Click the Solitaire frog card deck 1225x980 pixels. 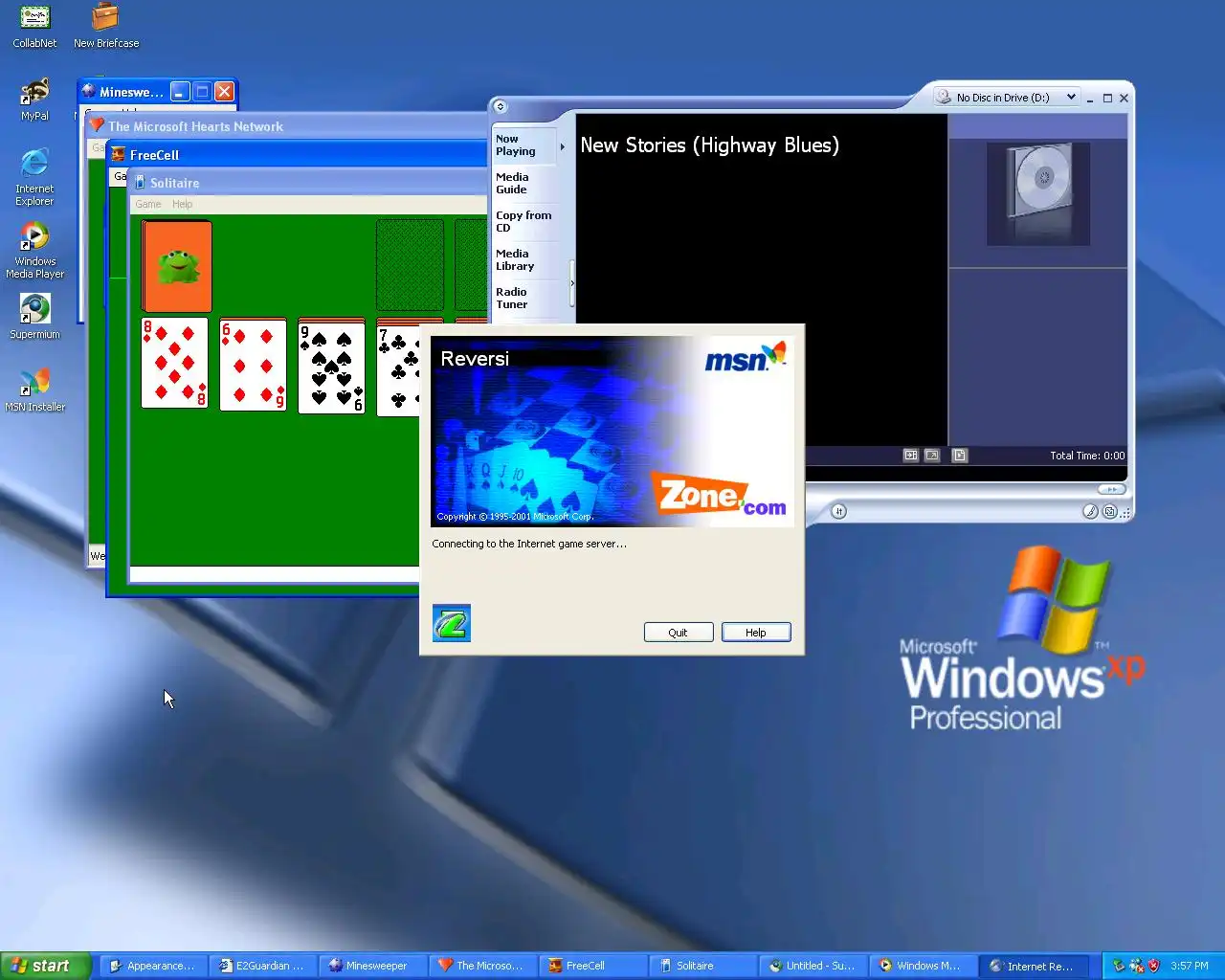pyautogui.click(x=177, y=266)
